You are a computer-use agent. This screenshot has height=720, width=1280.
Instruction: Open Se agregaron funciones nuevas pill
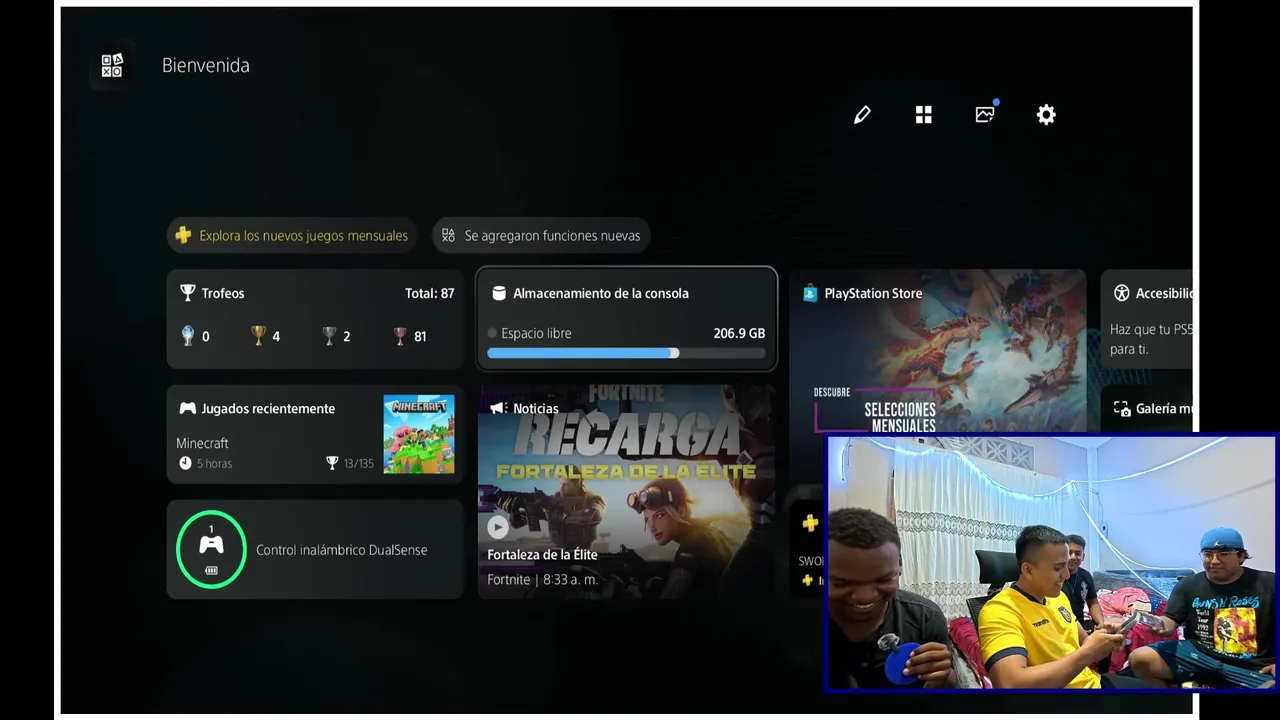[x=541, y=236]
